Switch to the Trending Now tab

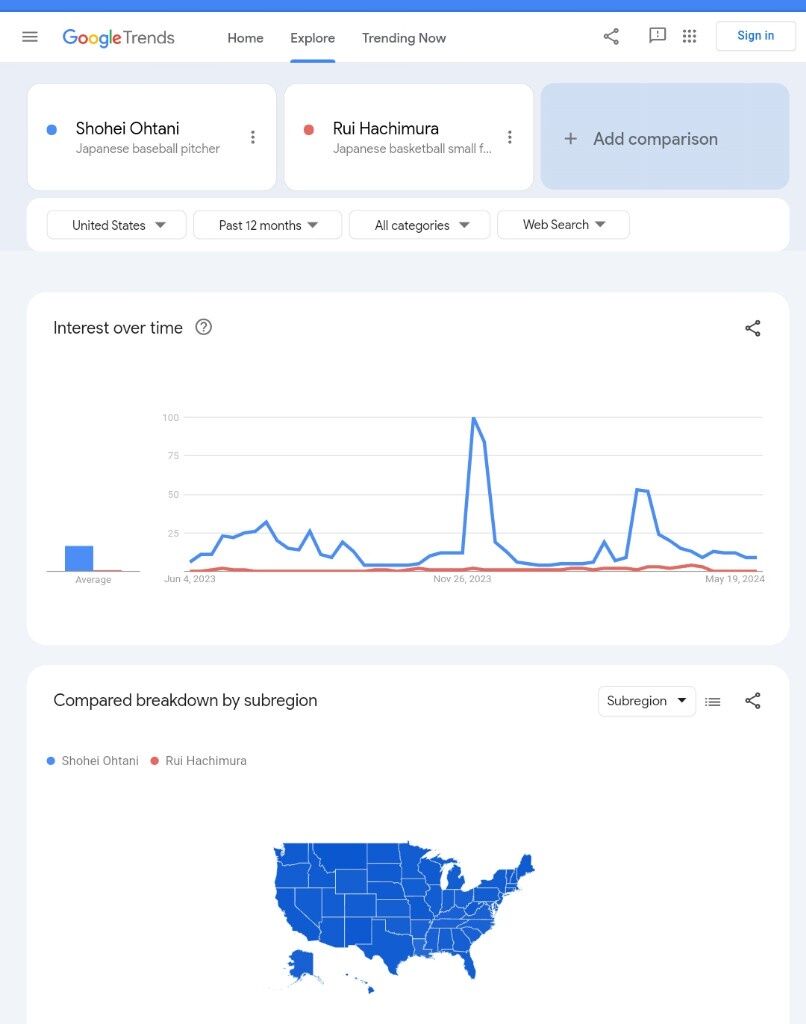[x=404, y=38]
